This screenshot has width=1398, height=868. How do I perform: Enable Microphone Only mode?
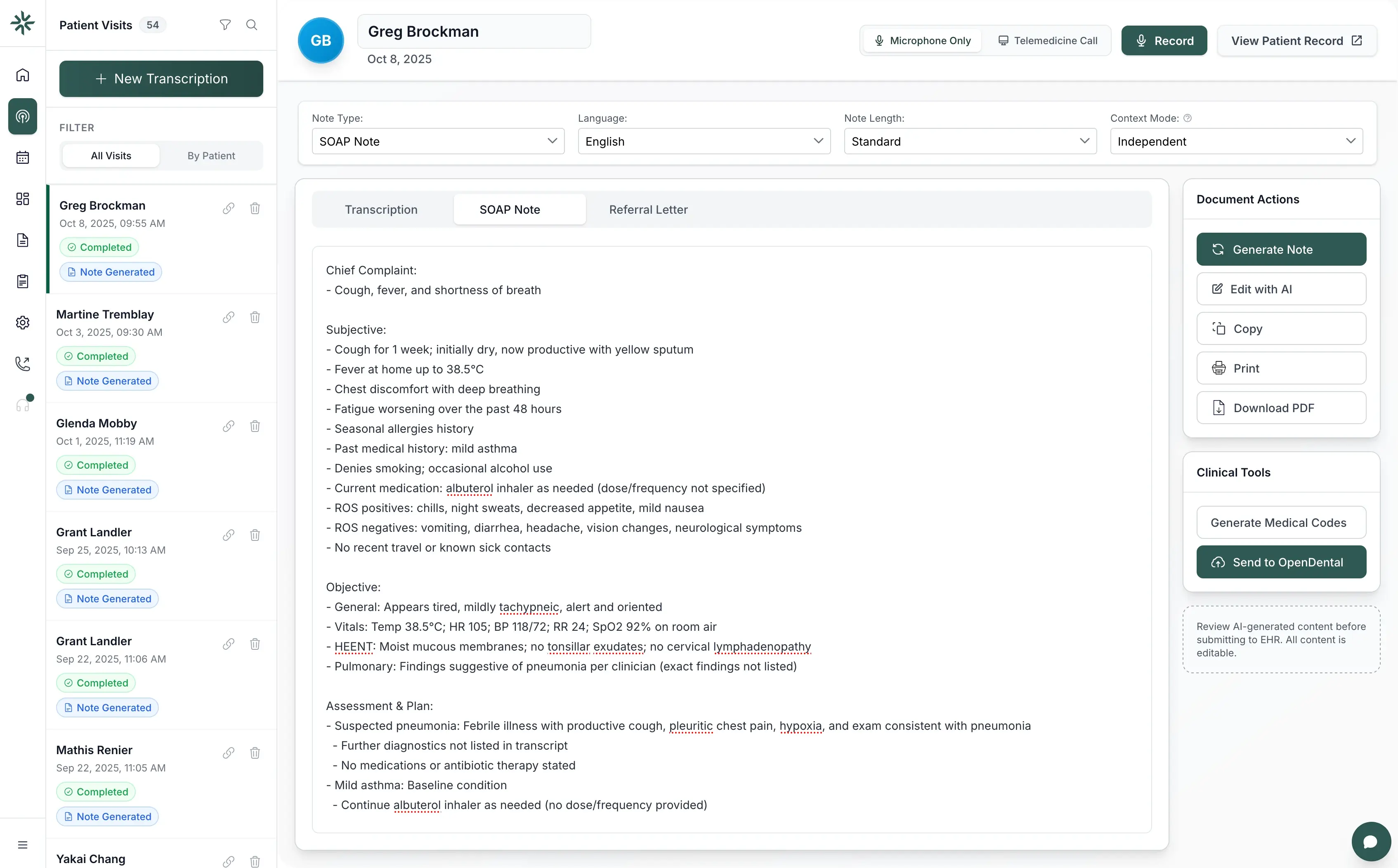pyautogui.click(x=922, y=40)
